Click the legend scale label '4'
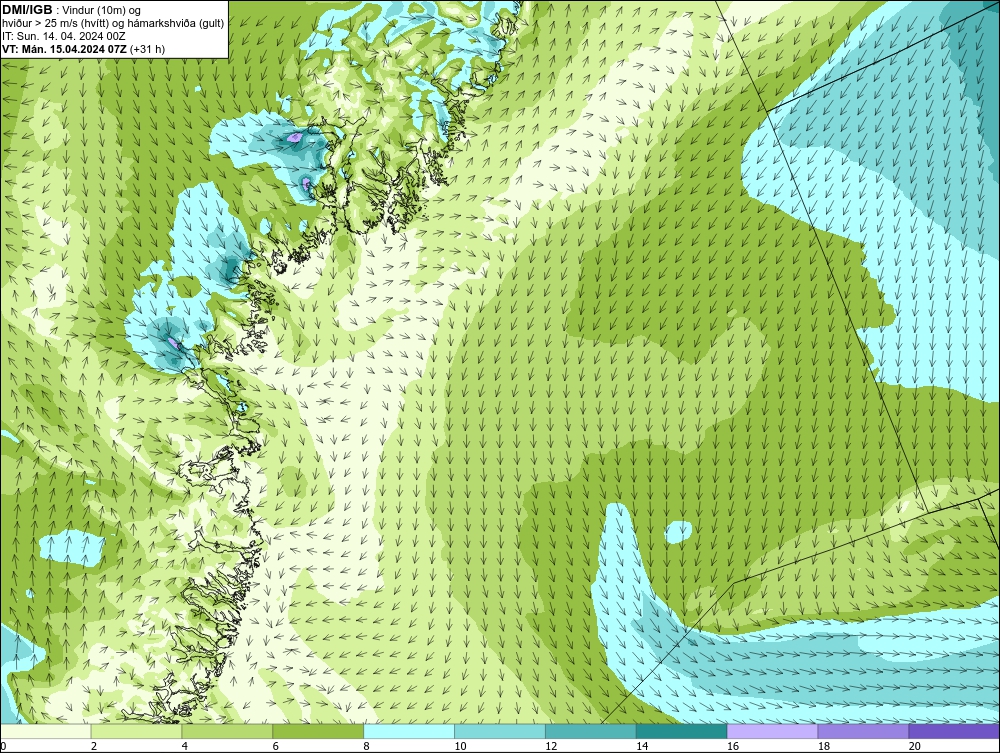The height and width of the screenshot is (753, 1000). click(184, 746)
